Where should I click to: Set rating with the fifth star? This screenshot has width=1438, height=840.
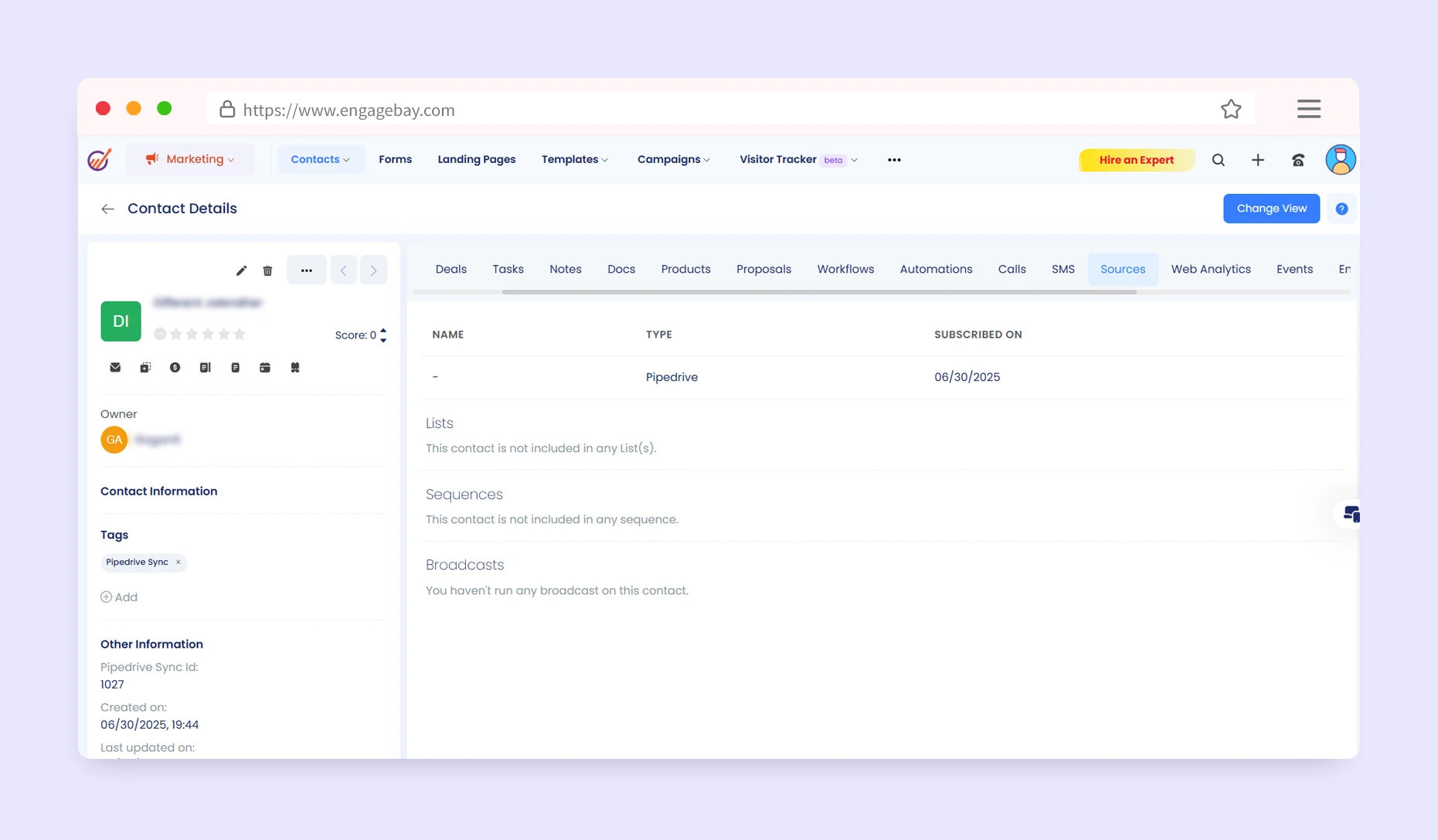click(x=240, y=334)
